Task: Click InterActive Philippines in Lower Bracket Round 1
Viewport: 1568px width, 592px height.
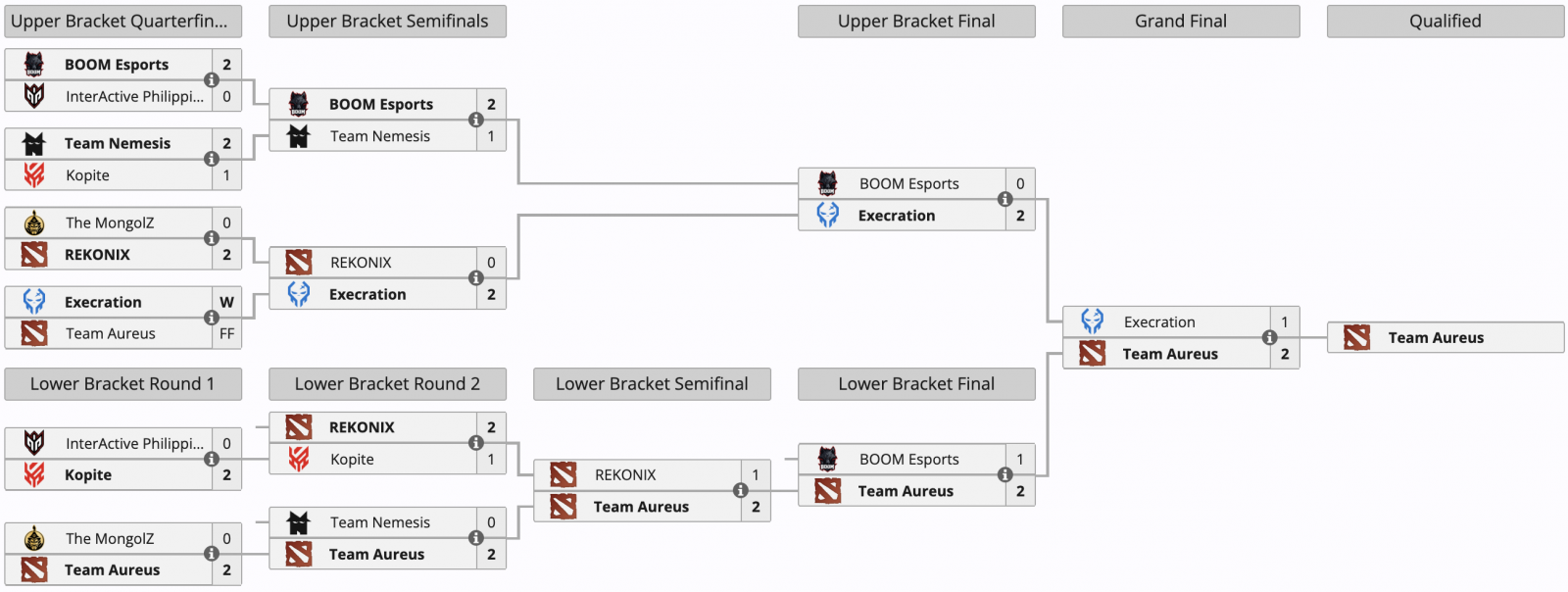Action: point(135,443)
